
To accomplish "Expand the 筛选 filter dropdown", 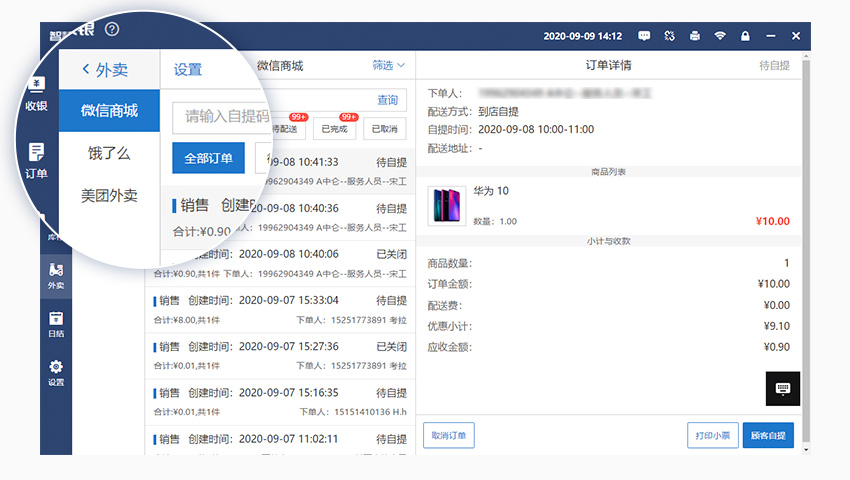I will (x=388, y=66).
